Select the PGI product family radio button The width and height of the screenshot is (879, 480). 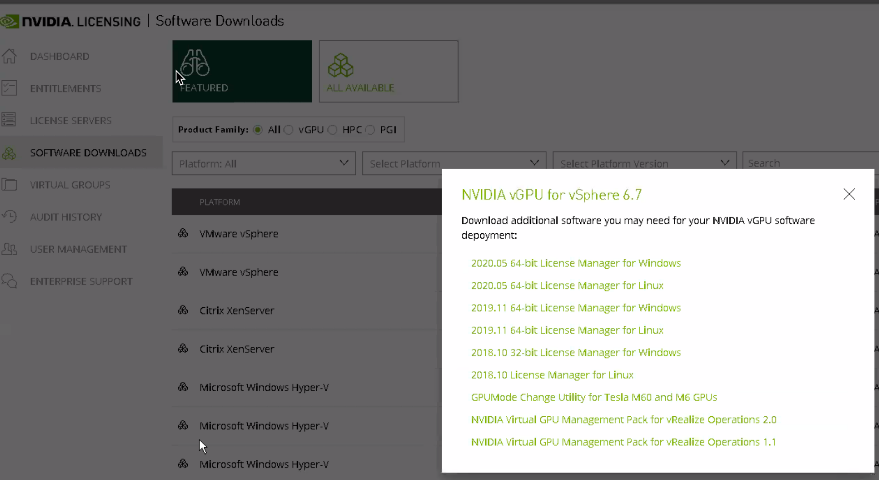coord(370,130)
